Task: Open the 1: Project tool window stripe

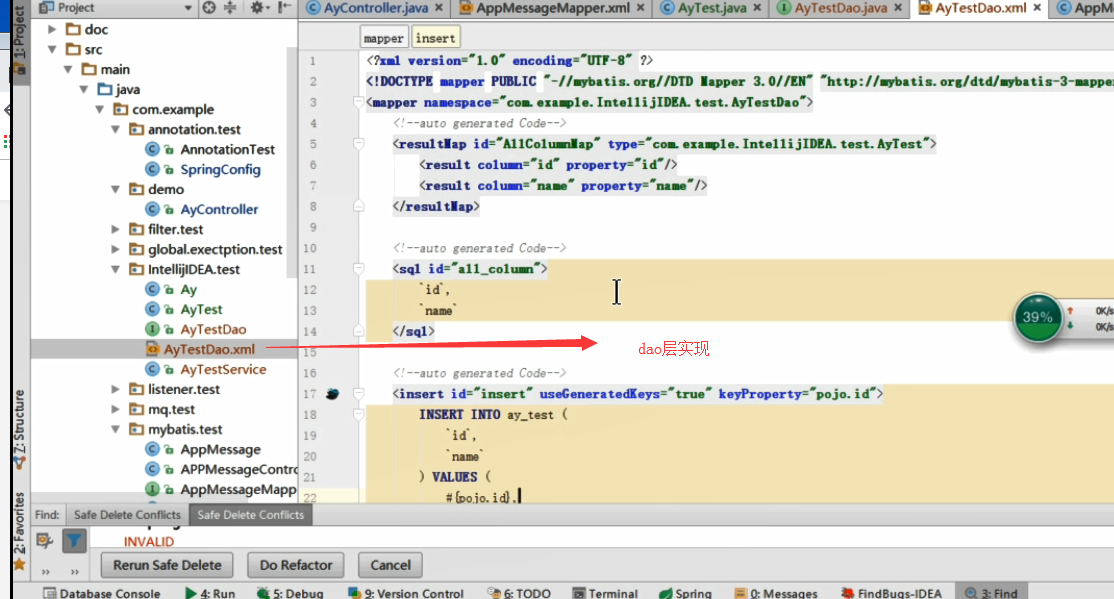Action: [20, 39]
